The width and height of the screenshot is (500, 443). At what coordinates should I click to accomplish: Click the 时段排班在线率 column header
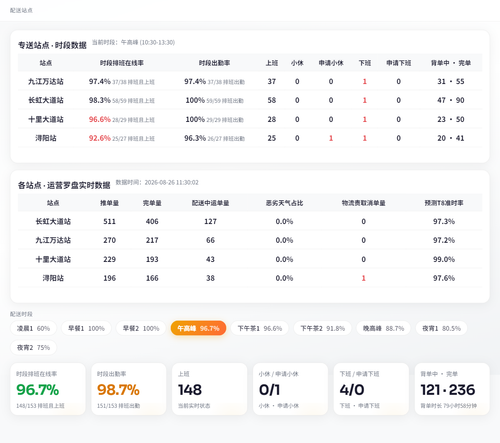tap(122, 63)
